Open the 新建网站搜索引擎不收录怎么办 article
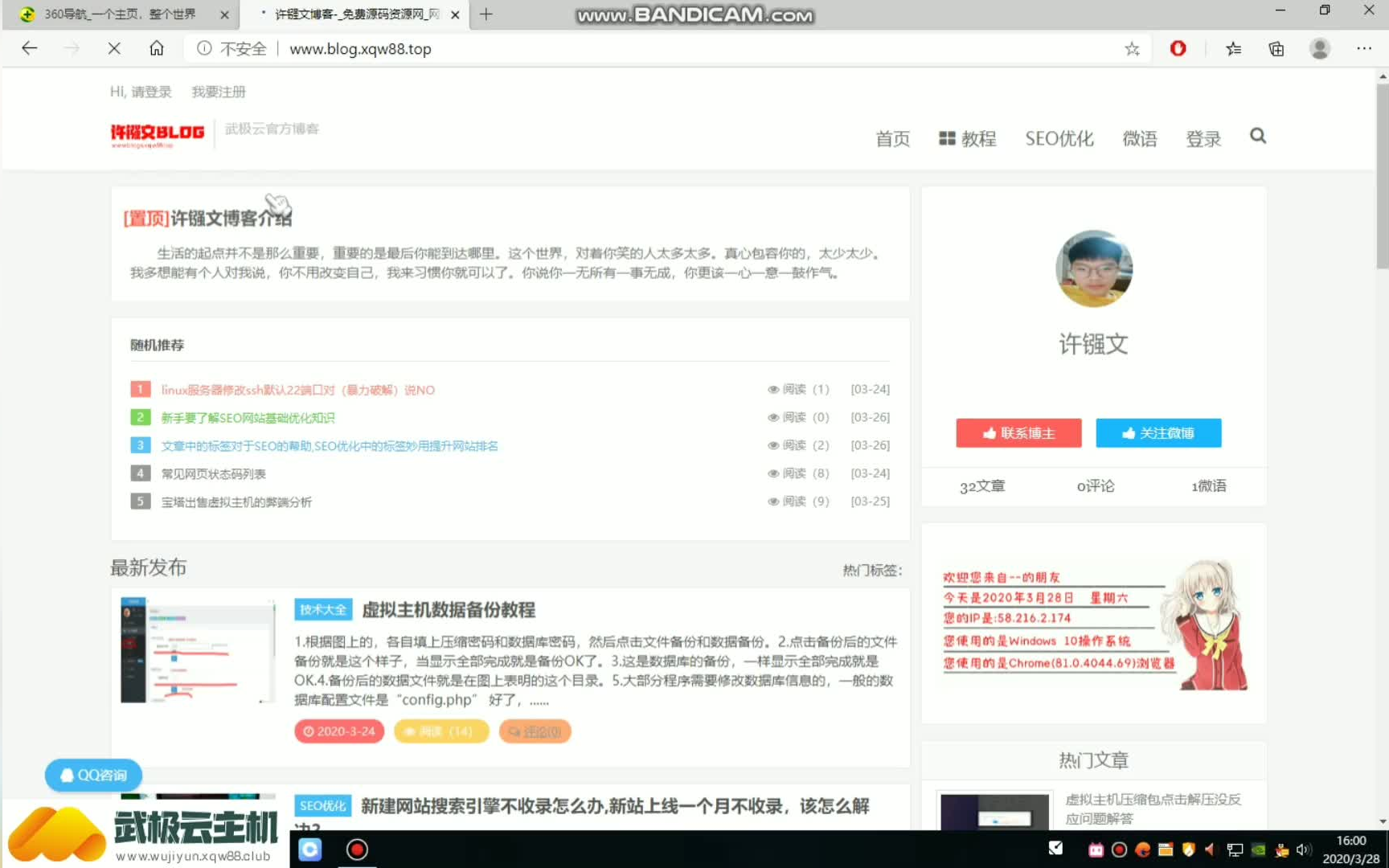This screenshot has width=1389, height=868. pyautogui.click(x=615, y=806)
